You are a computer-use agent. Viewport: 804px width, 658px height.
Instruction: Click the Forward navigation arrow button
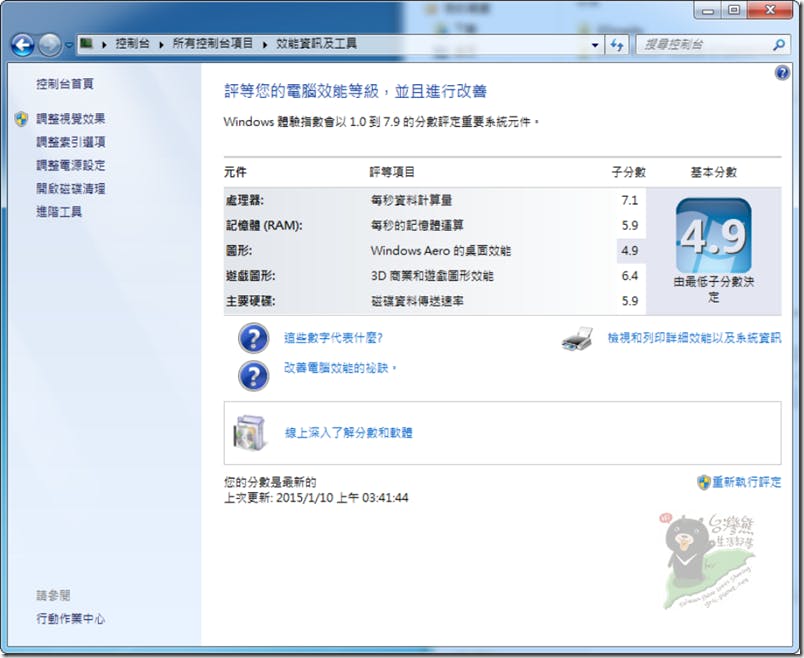50,45
